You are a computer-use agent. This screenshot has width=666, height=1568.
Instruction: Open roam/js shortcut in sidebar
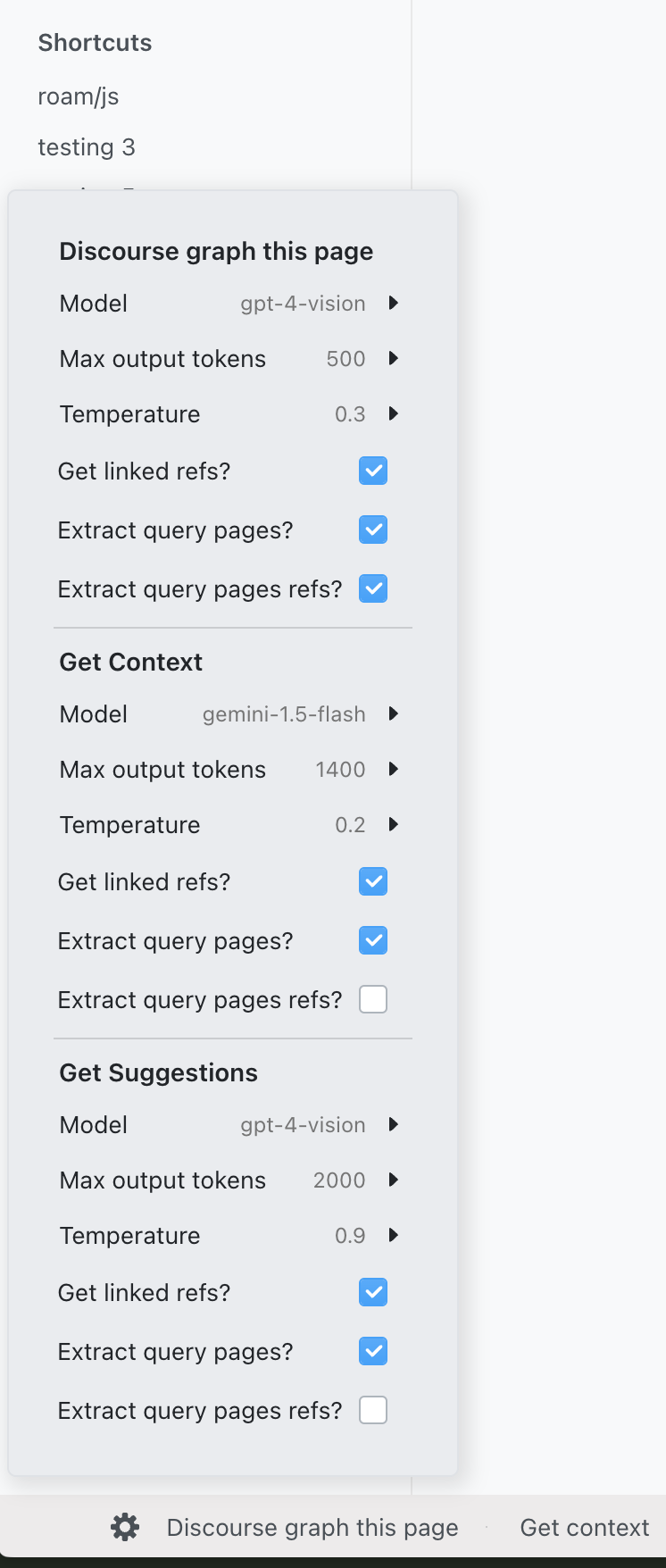[79, 96]
